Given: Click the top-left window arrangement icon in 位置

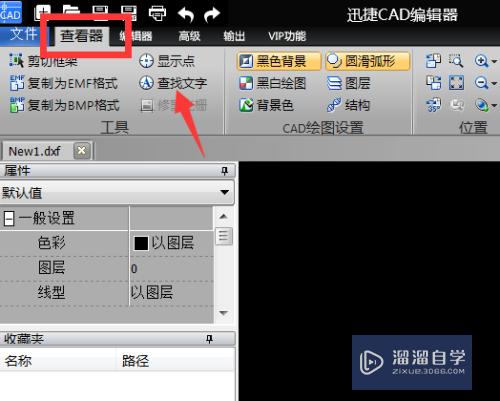Looking at the screenshot, I should pos(433,61).
